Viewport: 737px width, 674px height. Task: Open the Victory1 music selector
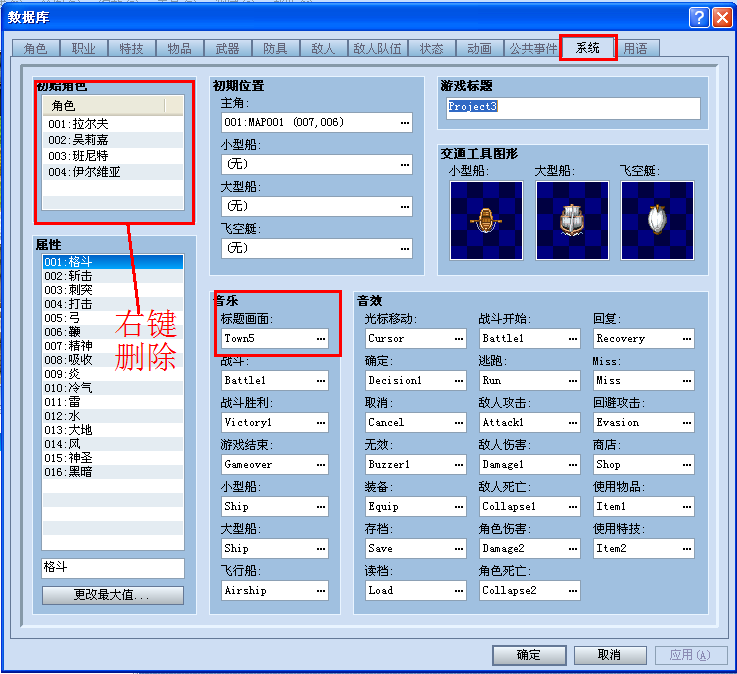(x=274, y=423)
